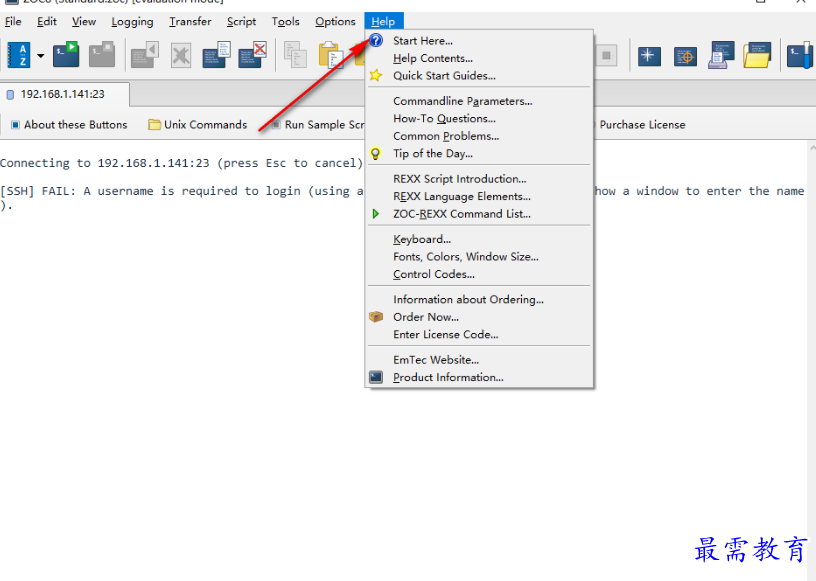Click the greyed-out crossed X toolbar icon
Screen dimensions: 816x581
coord(181,55)
